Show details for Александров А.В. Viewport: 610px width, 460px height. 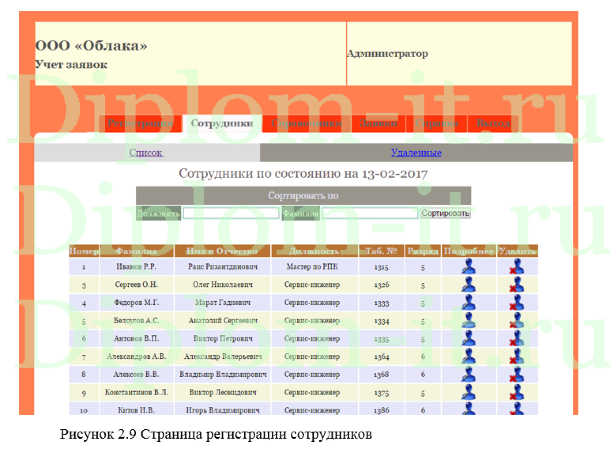click(468, 356)
